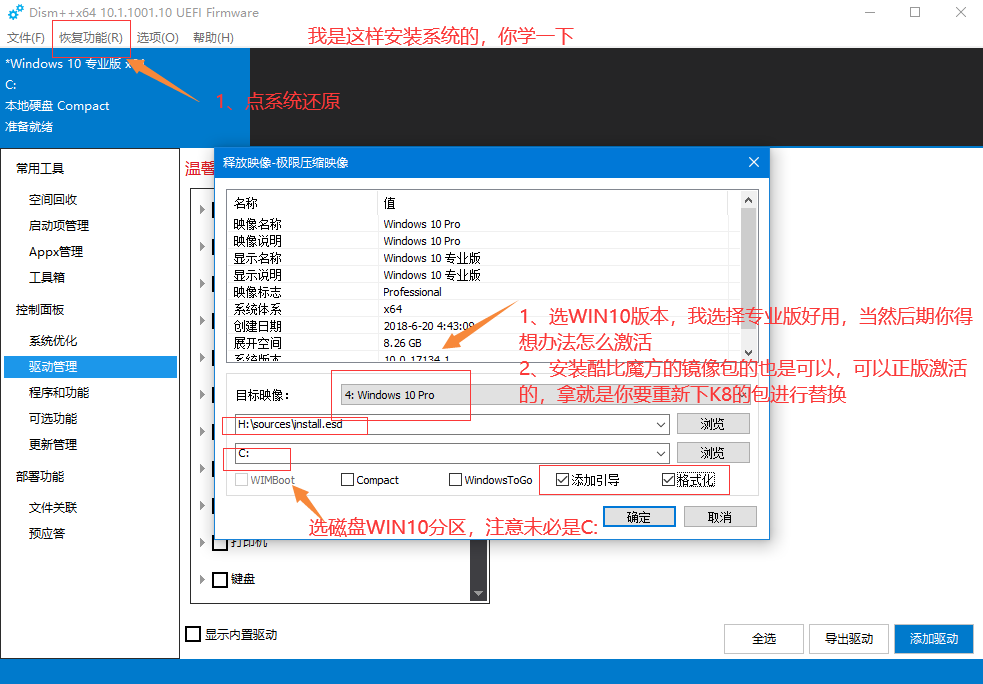
Task: Close the 释放映像 dialog with X
Action: tap(754, 162)
